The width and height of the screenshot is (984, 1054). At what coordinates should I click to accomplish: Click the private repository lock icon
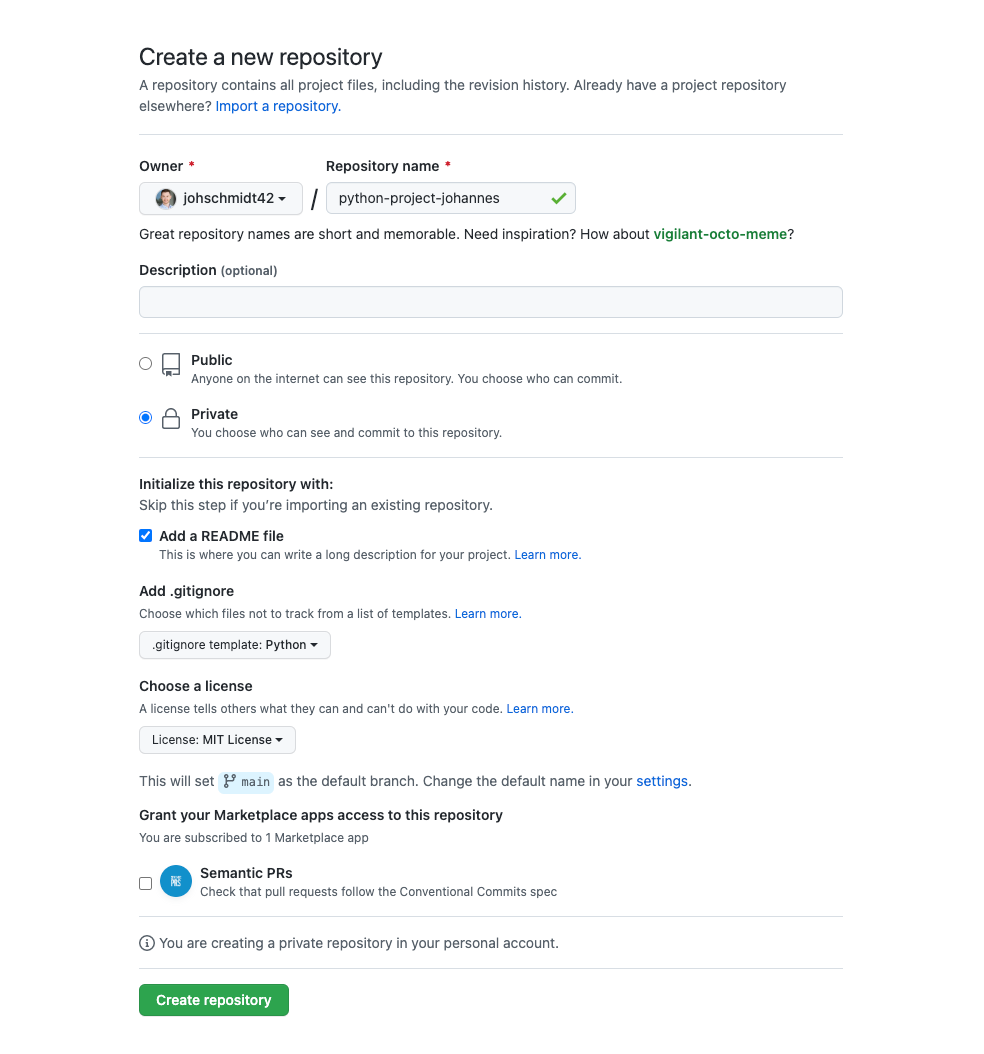(x=171, y=418)
